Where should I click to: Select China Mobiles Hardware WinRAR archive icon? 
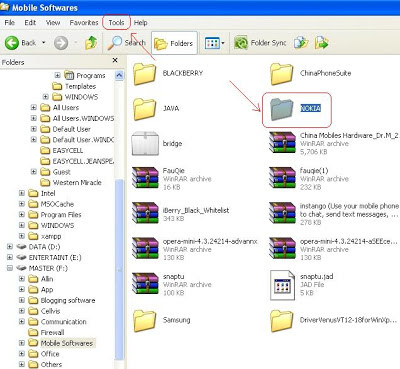coord(282,143)
